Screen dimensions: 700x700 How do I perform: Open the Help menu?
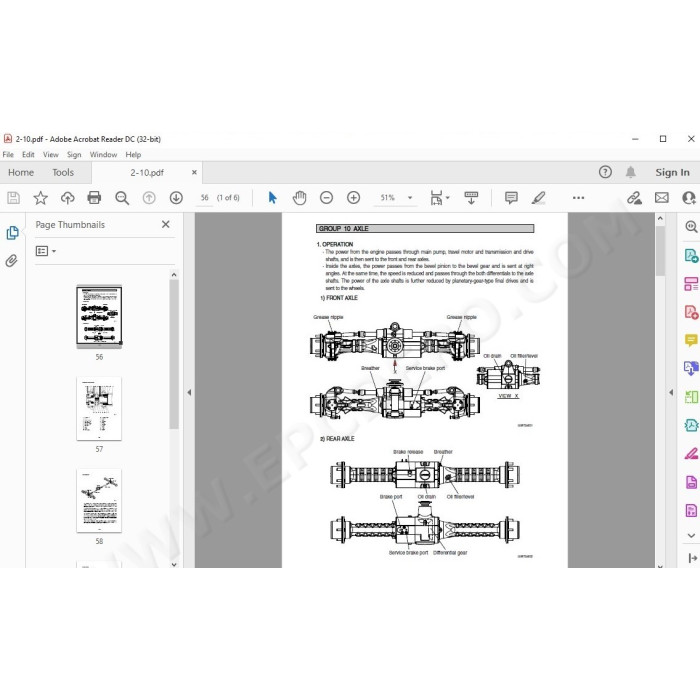[133, 154]
